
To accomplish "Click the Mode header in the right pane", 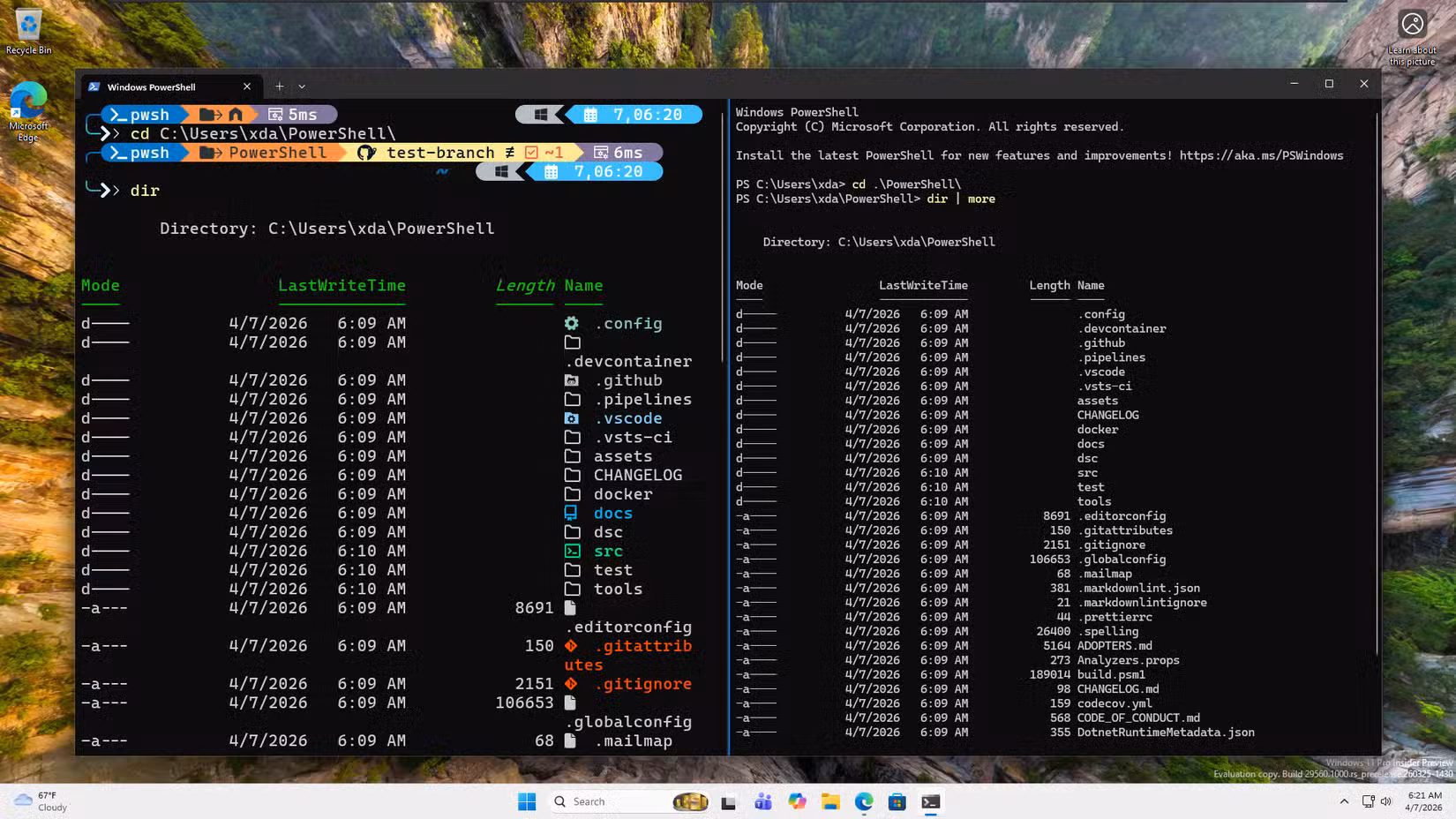I will tap(749, 285).
